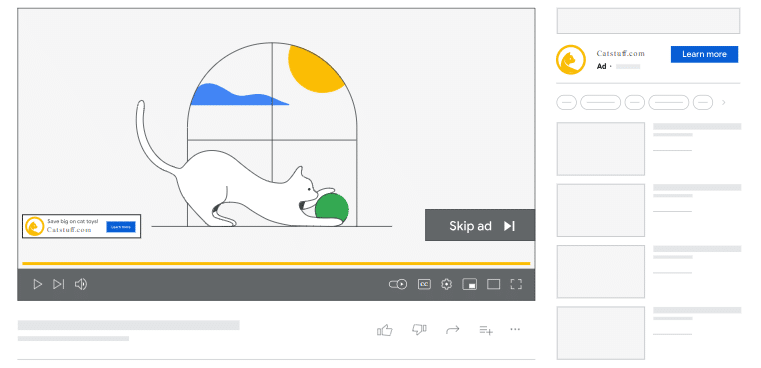
Task: Skip to next video in player controls
Action: [x=58, y=284]
